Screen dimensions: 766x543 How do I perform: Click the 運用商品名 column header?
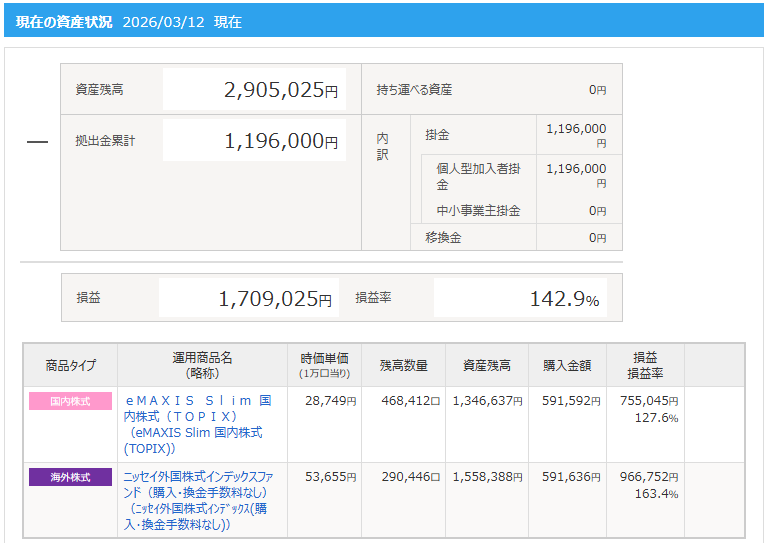pyautogui.click(x=202, y=365)
